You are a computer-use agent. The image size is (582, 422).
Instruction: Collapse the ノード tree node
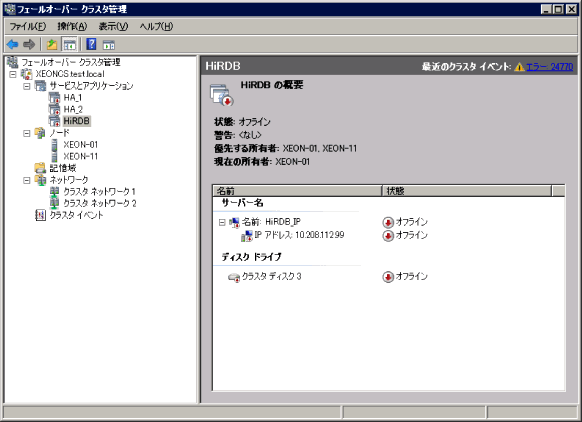[x=27, y=133]
